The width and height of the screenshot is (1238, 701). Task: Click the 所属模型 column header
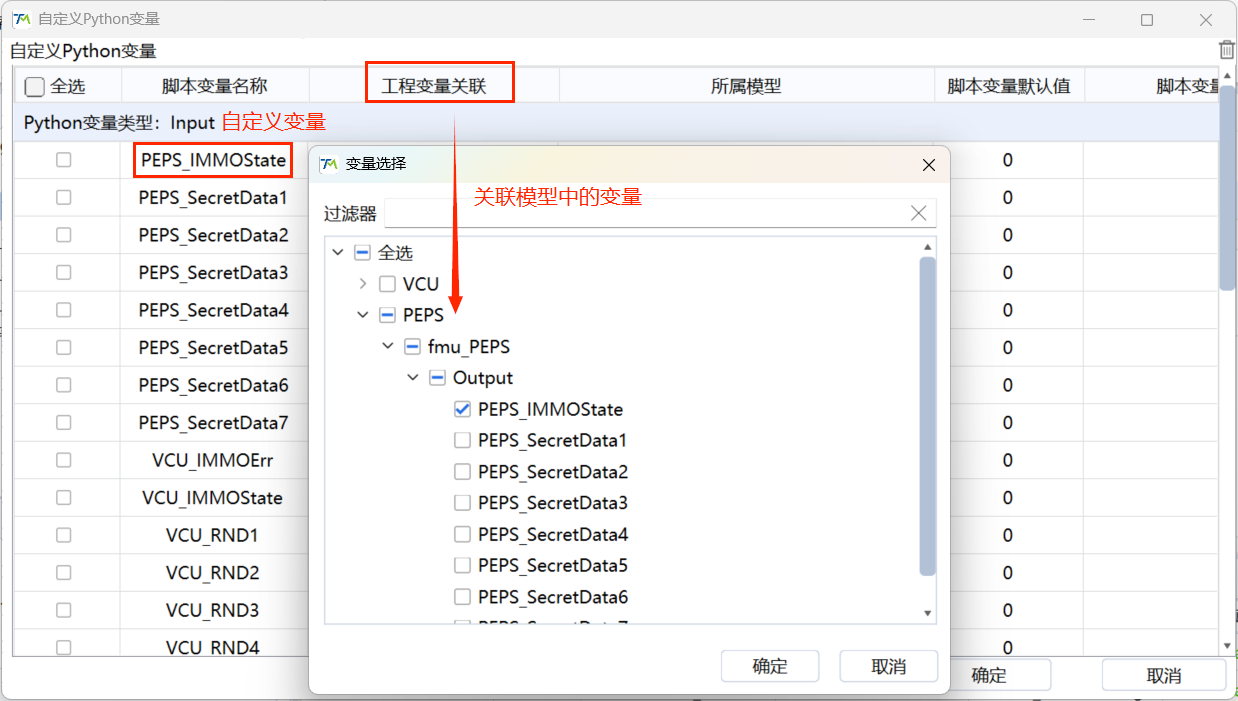coord(746,87)
